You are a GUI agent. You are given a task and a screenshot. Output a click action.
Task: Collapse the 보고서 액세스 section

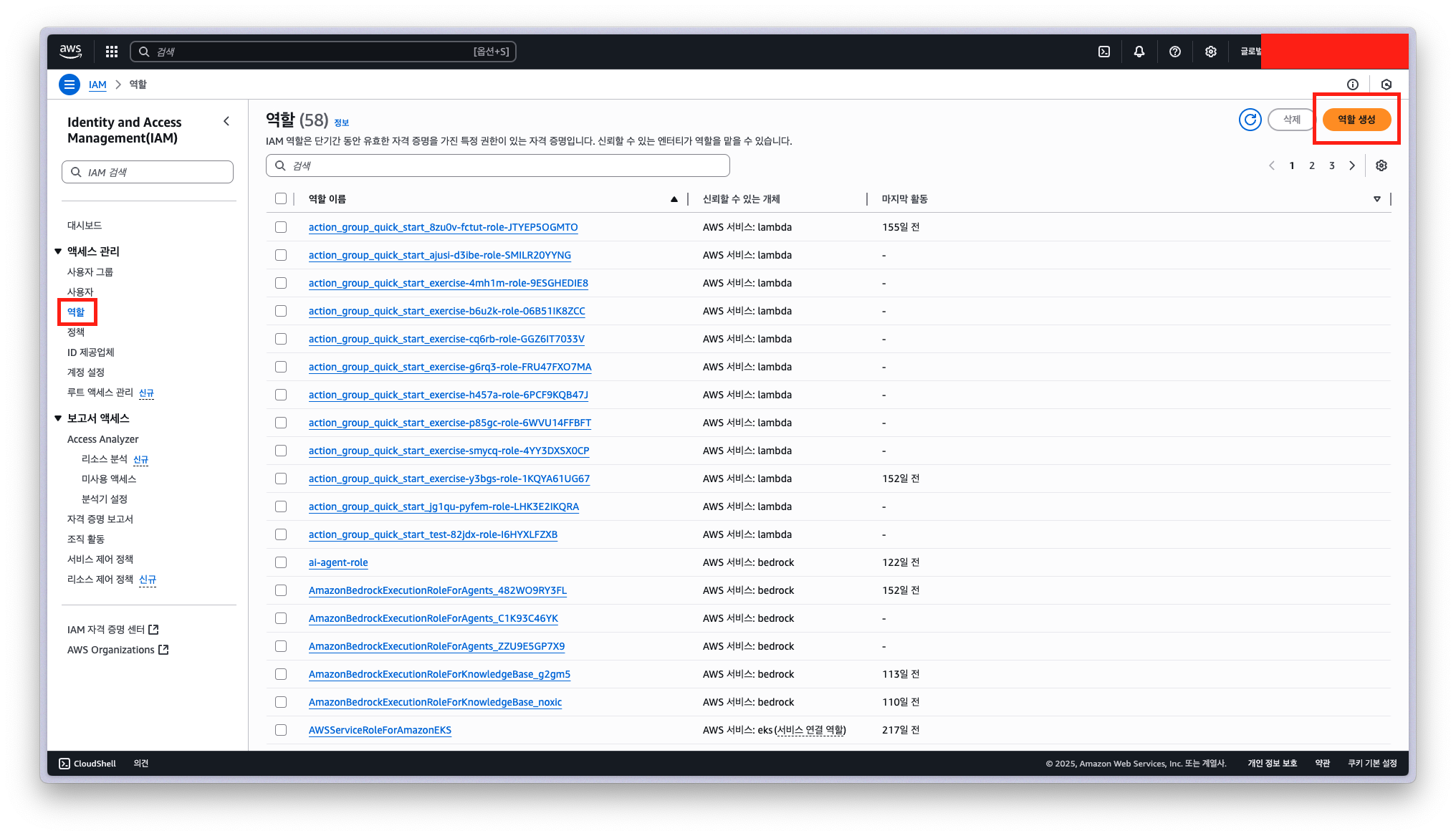tap(58, 418)
